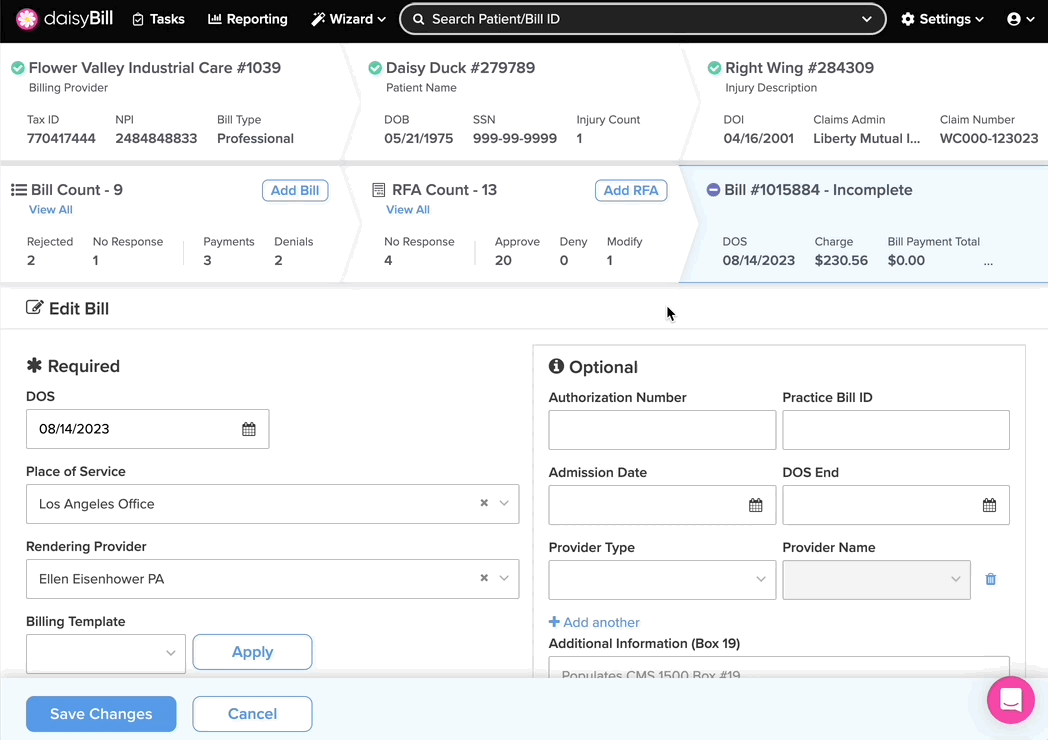Click the Optional info icon
The height and width of the screenshot is (740, 1048).
point(556,366)
